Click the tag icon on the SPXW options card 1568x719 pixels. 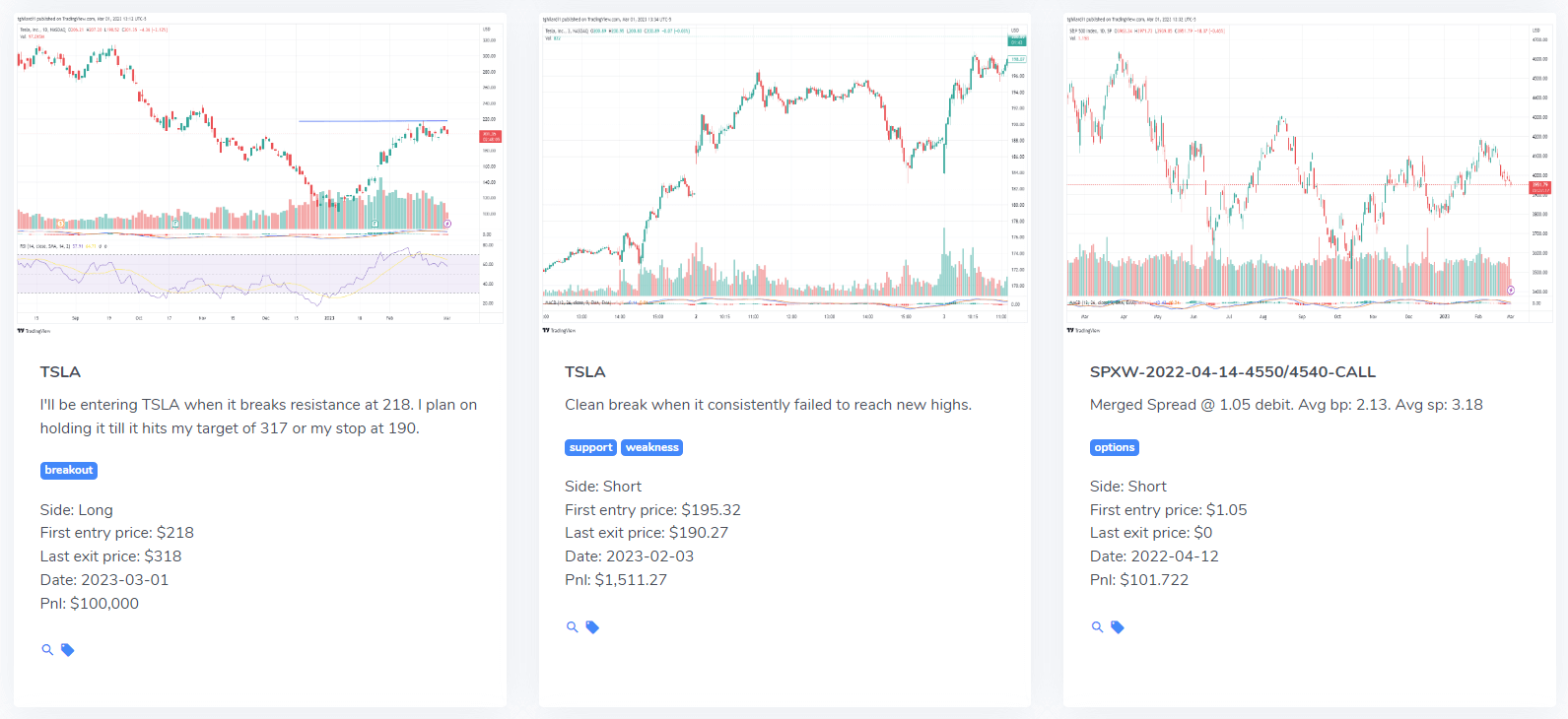[1118, 627]
